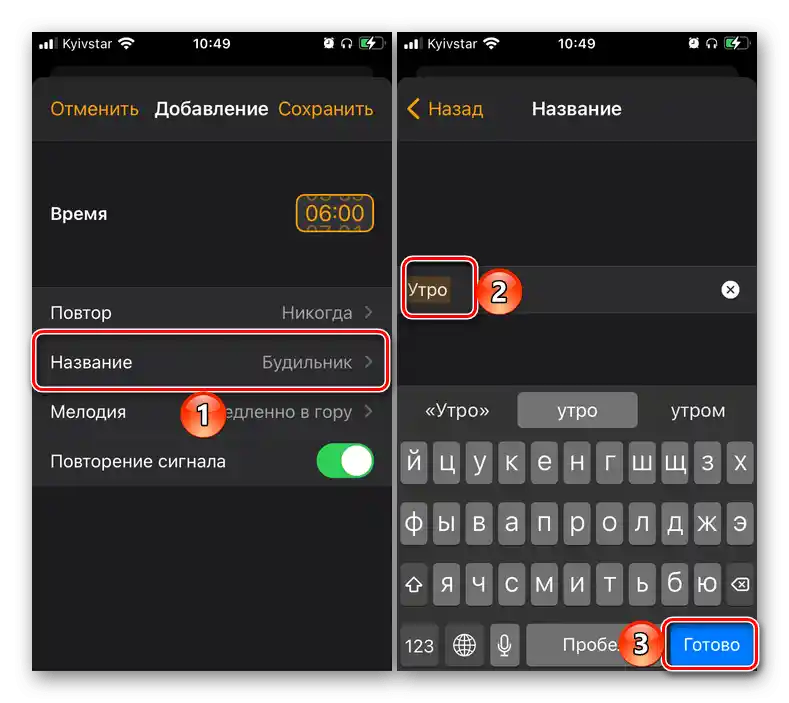Select the утром keyboard suggestion
The image size is (789, 703).
pos(698,411)
